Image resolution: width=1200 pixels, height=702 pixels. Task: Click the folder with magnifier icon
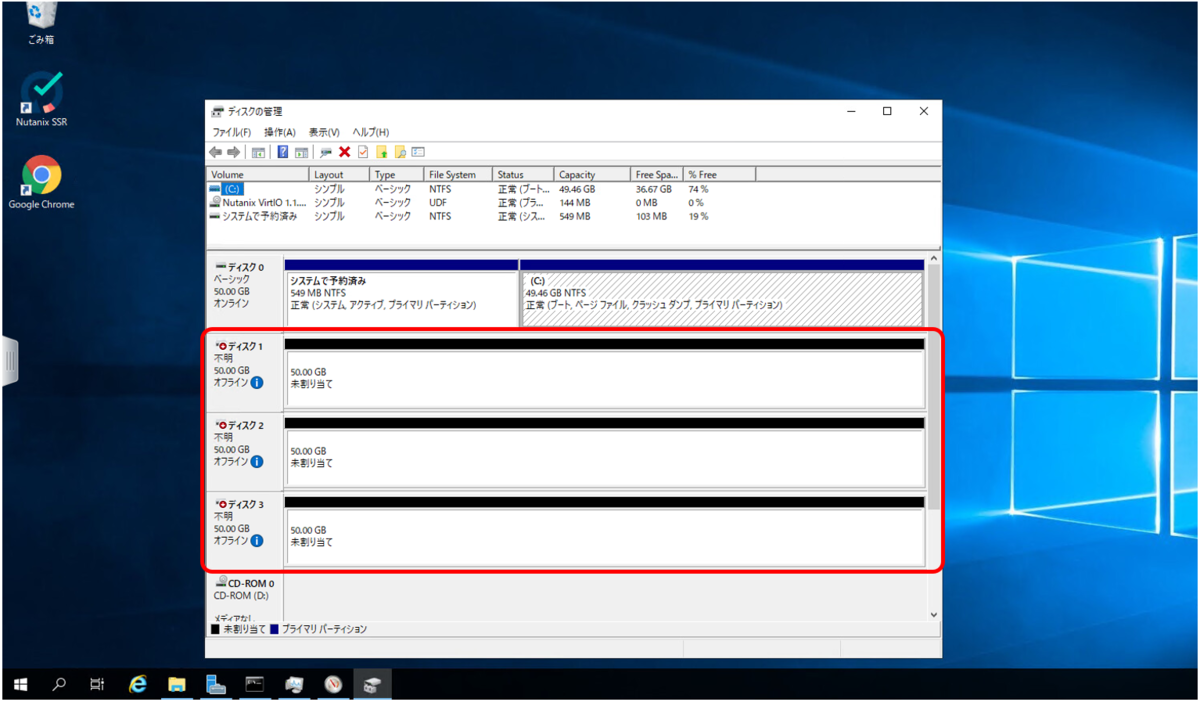tap(400, 152)
